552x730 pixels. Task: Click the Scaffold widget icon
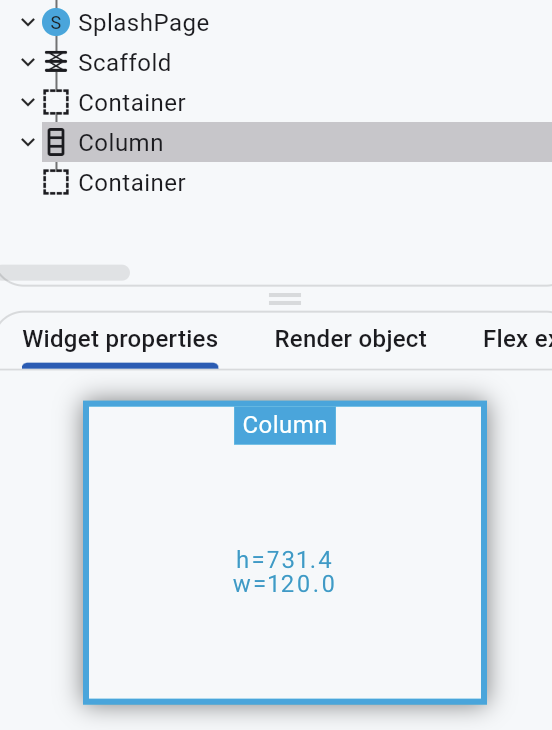point(56,62)
